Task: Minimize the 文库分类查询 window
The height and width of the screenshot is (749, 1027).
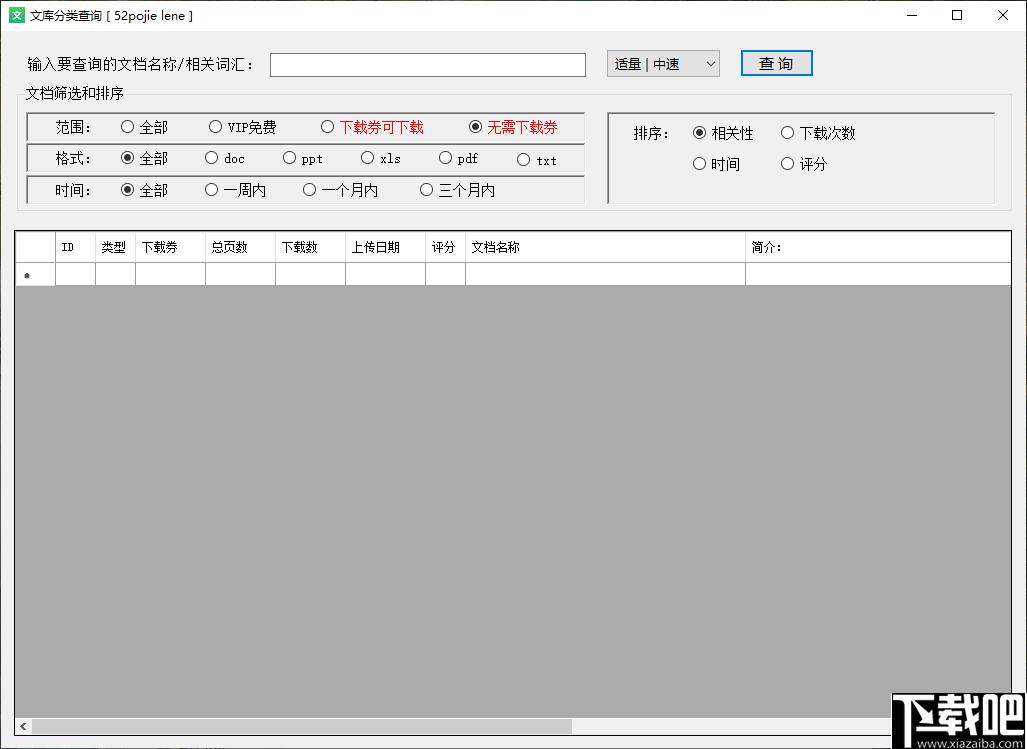Action: (x=911, y=16)
